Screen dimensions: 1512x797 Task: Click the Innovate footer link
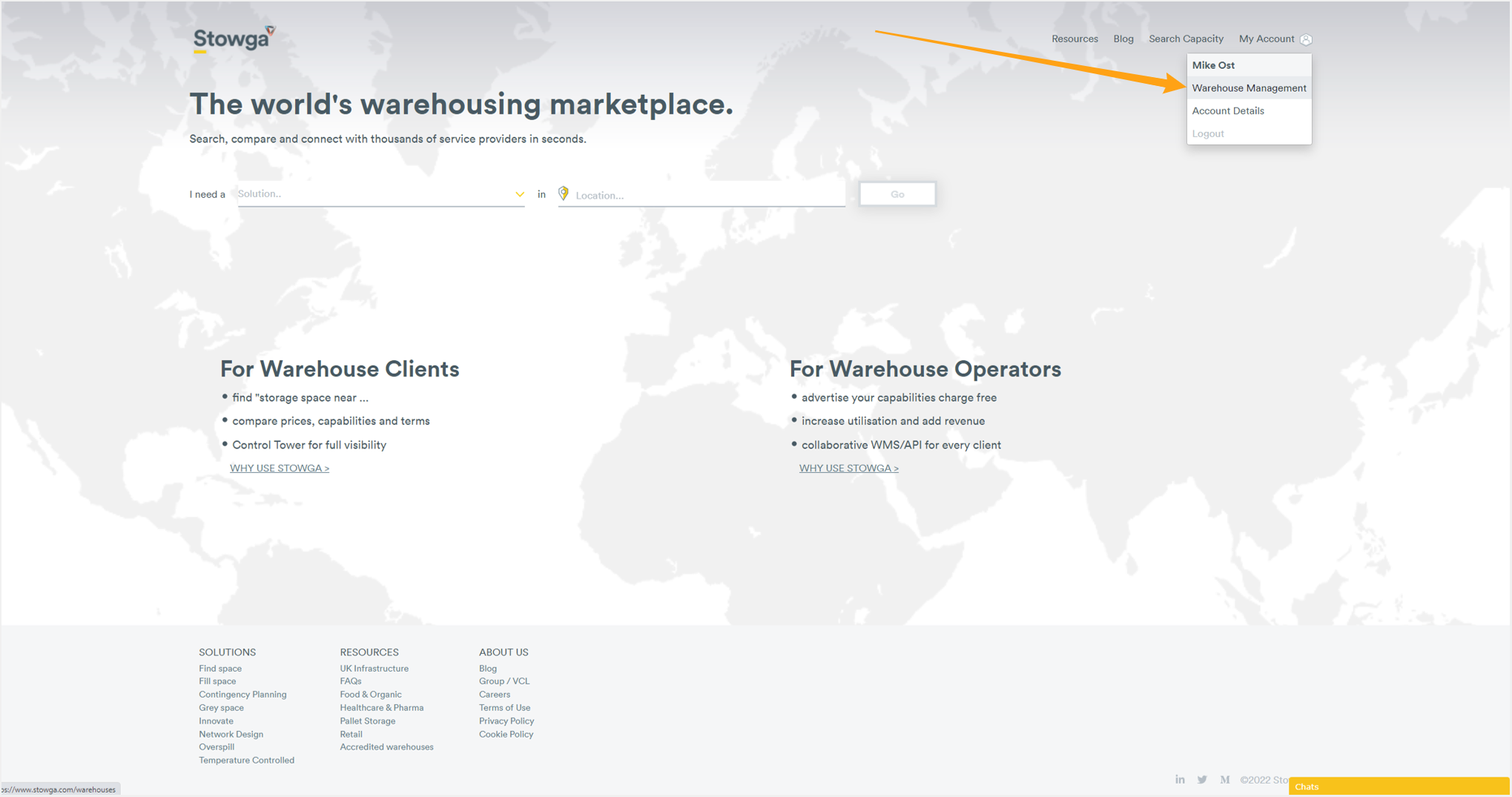tap(216, 721)
